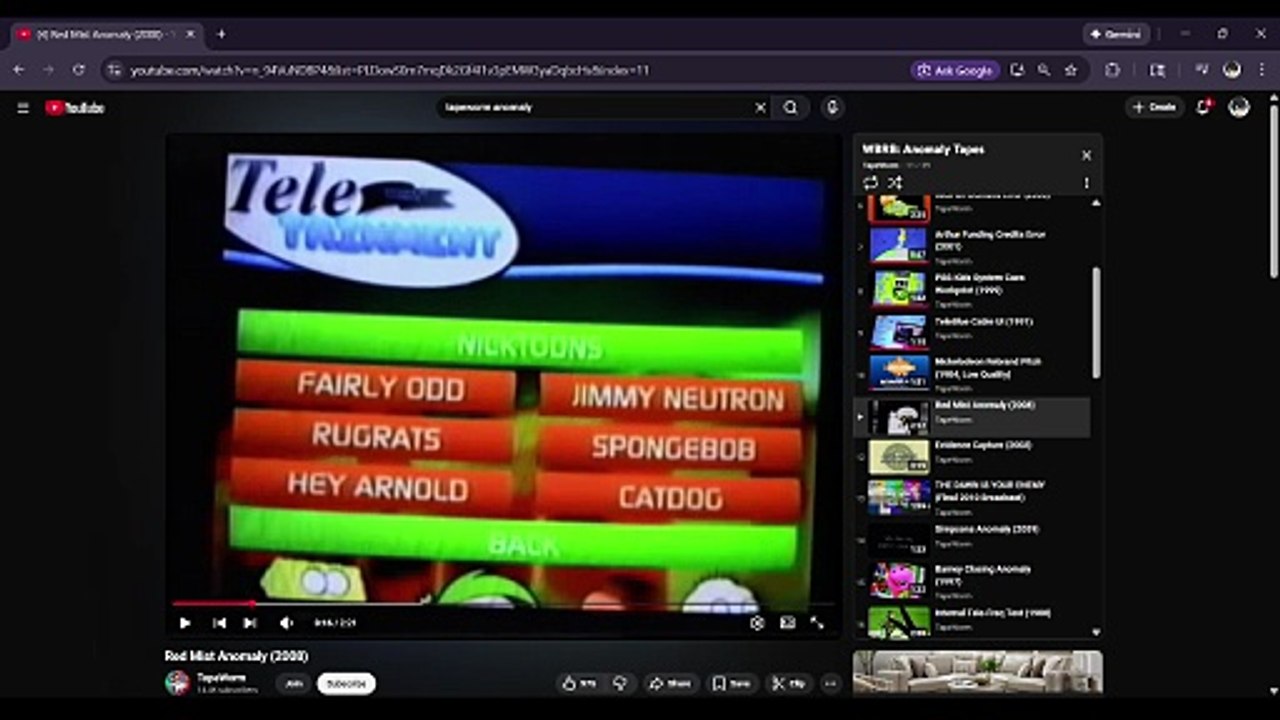Select TeleBlue Cable UI (1991) playlist item
The image size is (1280, 720).
pyautogui.click(x=972, y=330)
